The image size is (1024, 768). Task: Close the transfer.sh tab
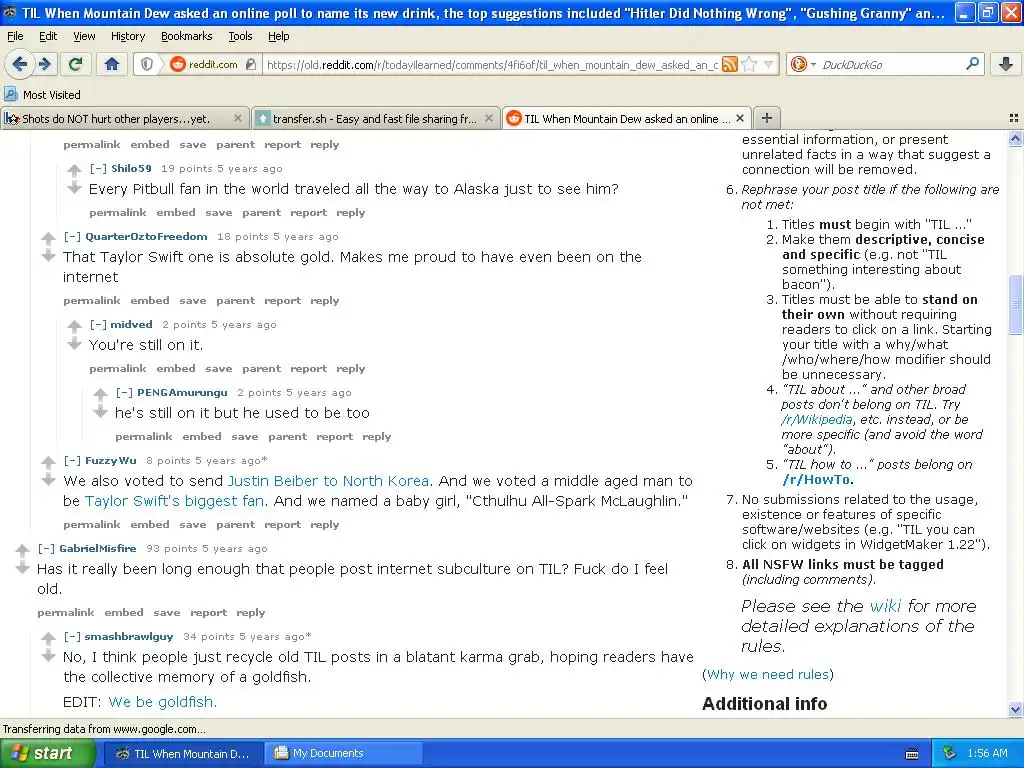488,118
